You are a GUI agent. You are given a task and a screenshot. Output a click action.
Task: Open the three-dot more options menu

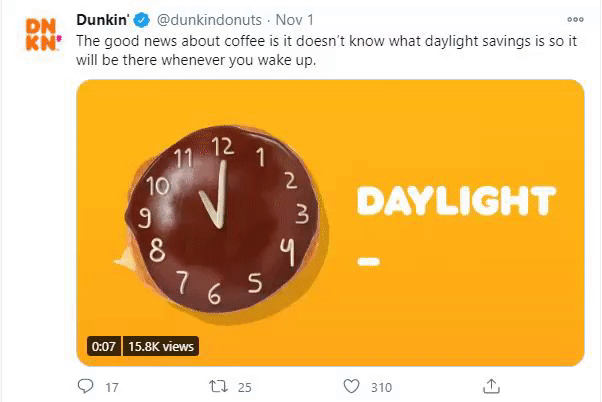click(x=575, y=20)
